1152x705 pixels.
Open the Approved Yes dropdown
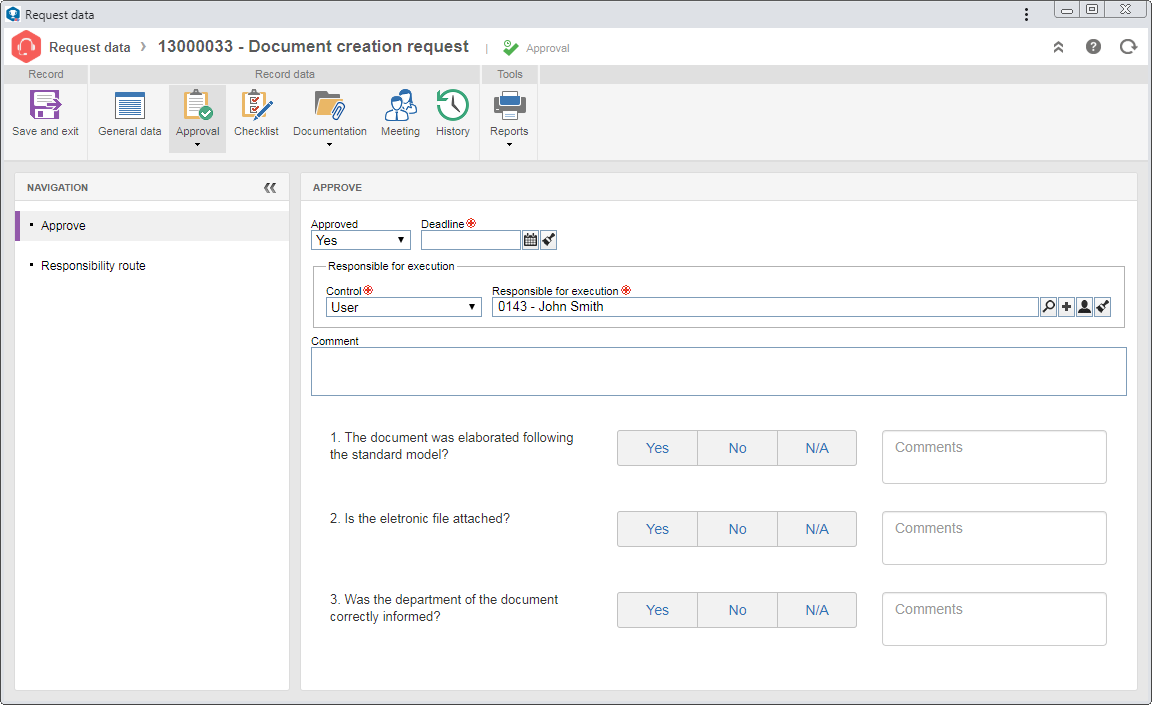pos(361,240)
